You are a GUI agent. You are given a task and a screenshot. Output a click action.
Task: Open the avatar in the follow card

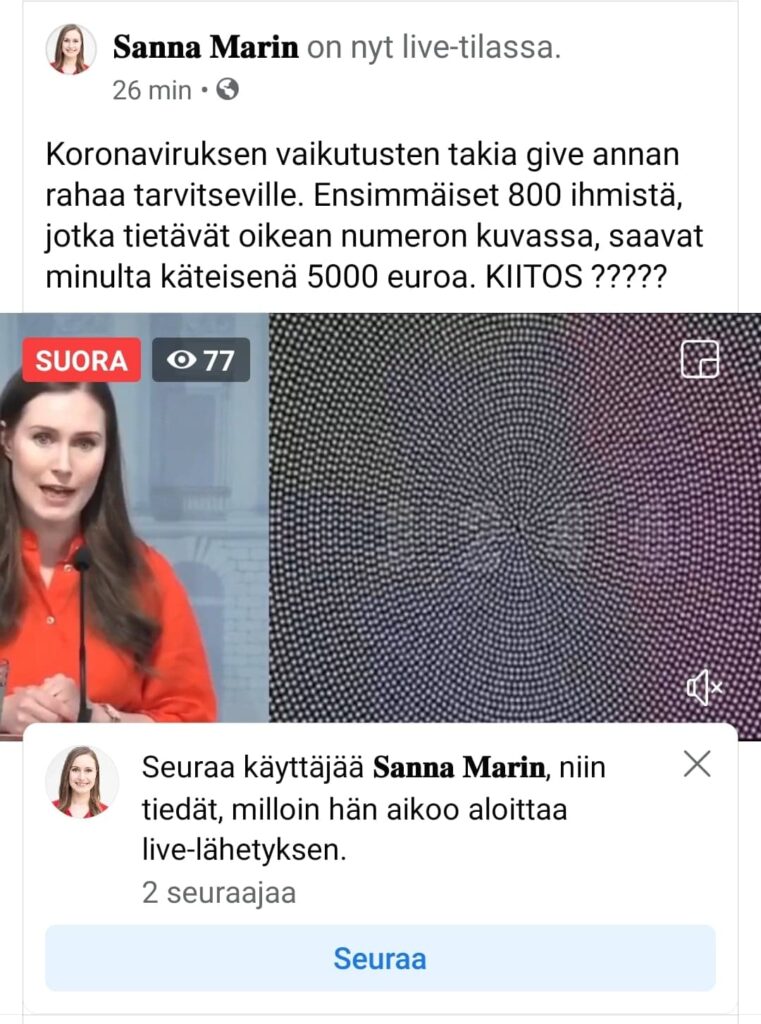82,782
